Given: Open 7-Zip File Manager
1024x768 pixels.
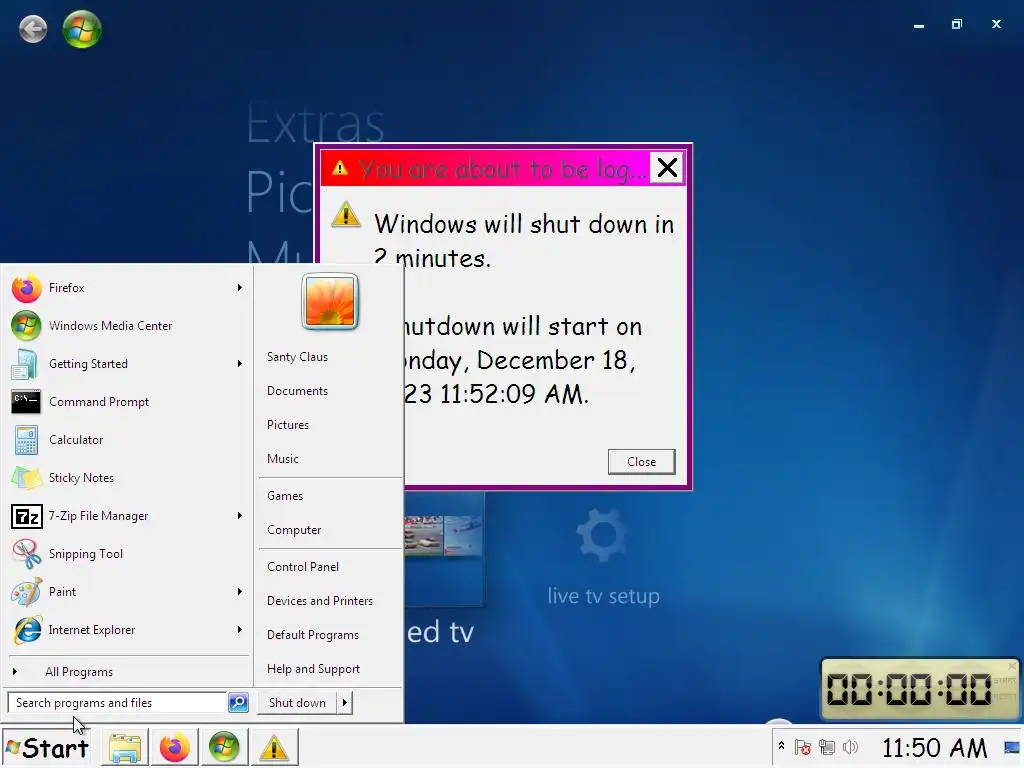Looking at the screenshot, I should [127, 516].
